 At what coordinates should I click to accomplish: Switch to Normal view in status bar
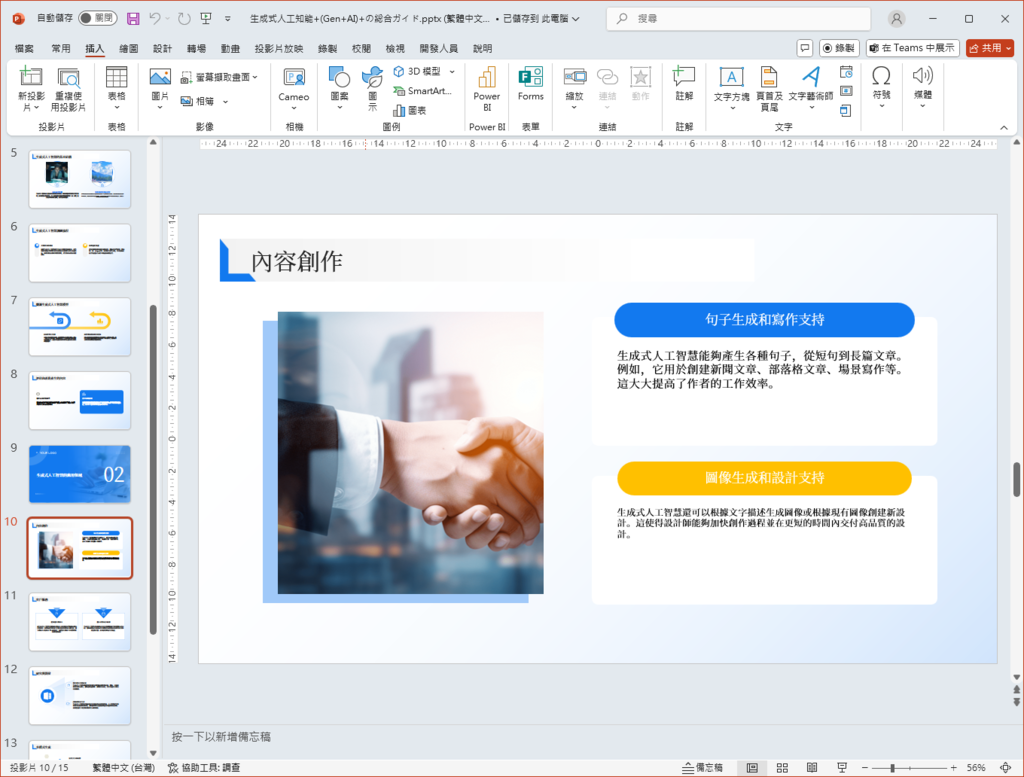(x=752, y=768)
